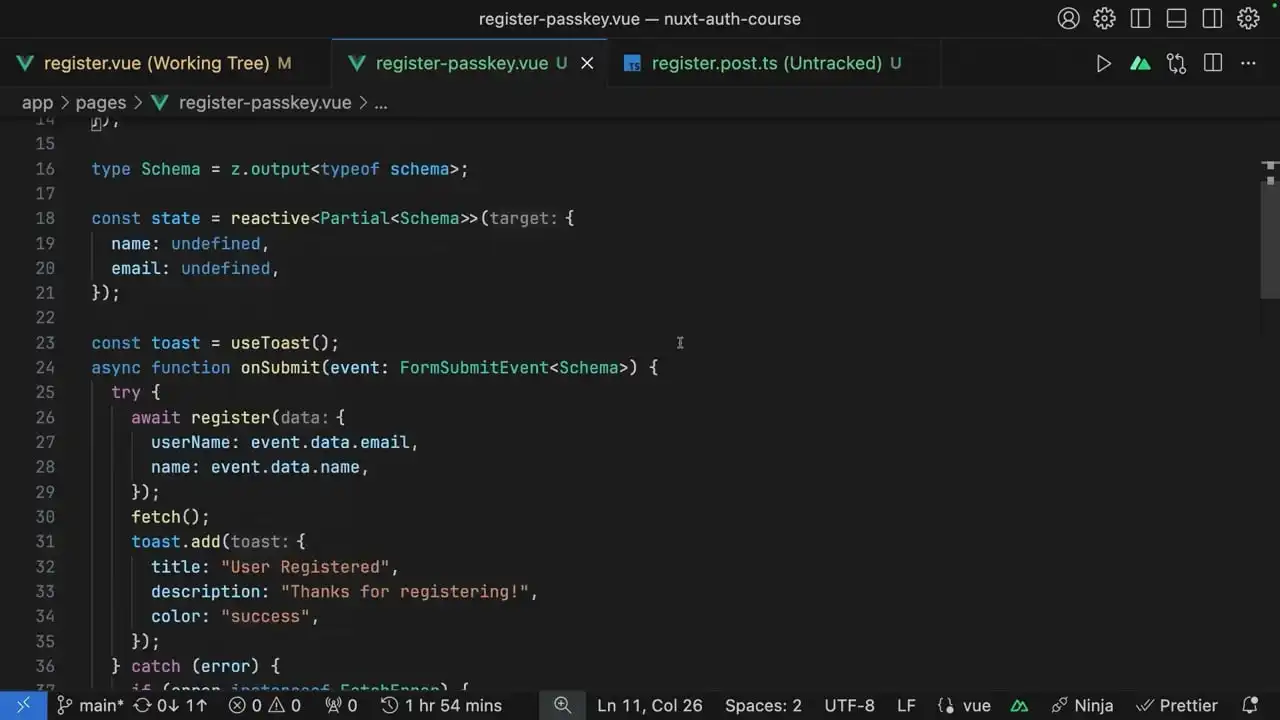Image resolution: width=1280 pixels, height=720 pixels.
Task: Split the editor to the right
Action: [x=1213, y=63]
